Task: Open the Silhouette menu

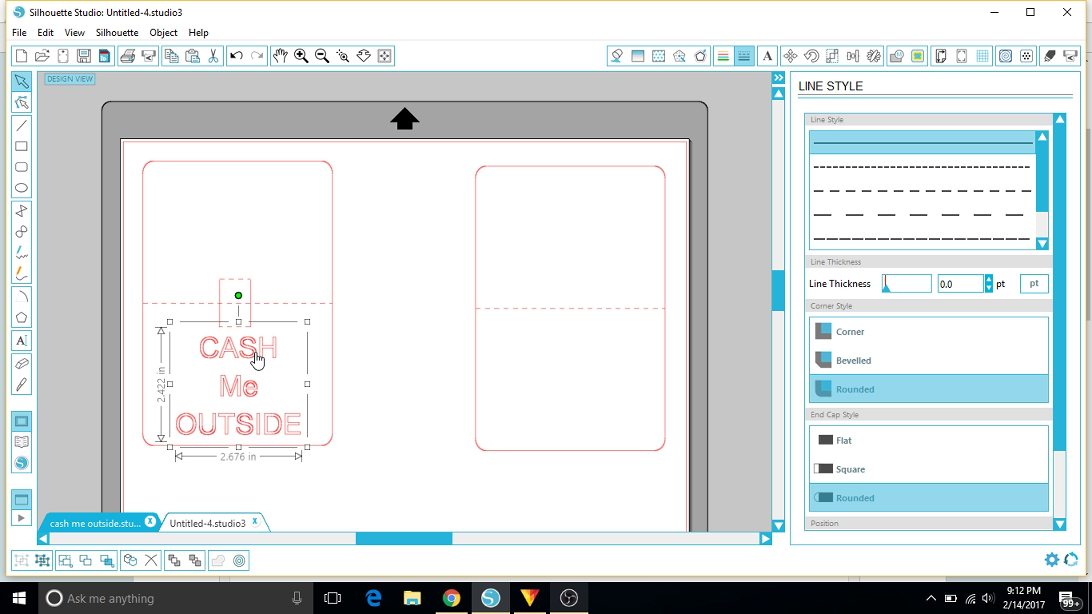Action: point(117,33)
